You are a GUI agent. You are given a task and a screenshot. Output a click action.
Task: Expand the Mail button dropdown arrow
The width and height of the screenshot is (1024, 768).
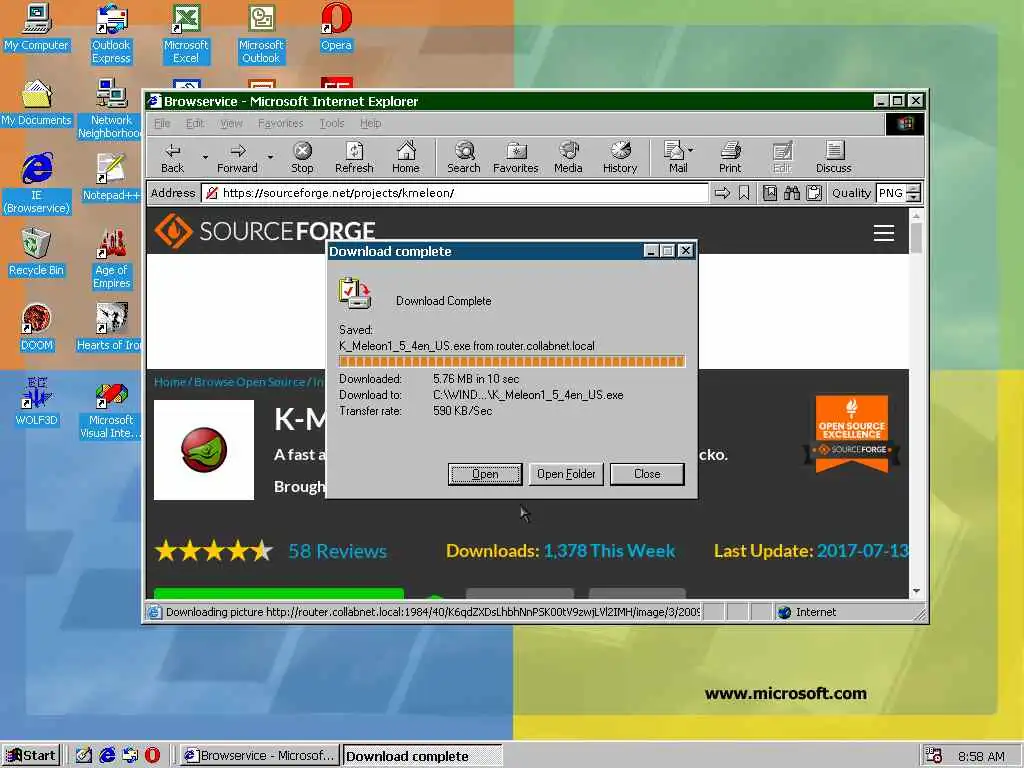point(691,150)
